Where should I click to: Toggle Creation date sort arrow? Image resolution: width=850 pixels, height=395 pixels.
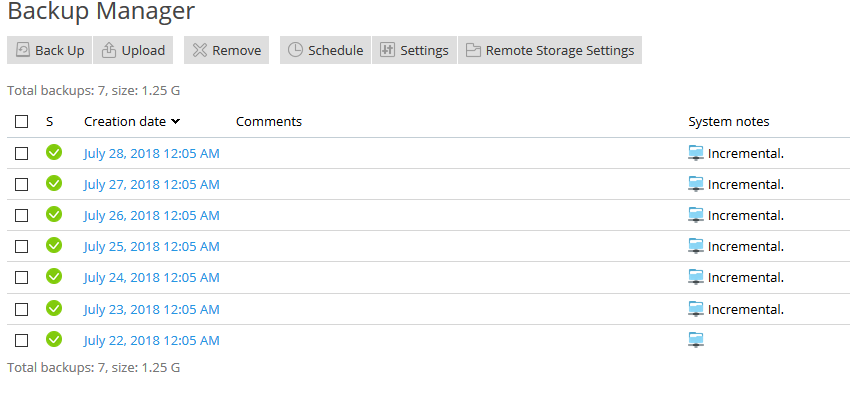click(x=175, y=122)
